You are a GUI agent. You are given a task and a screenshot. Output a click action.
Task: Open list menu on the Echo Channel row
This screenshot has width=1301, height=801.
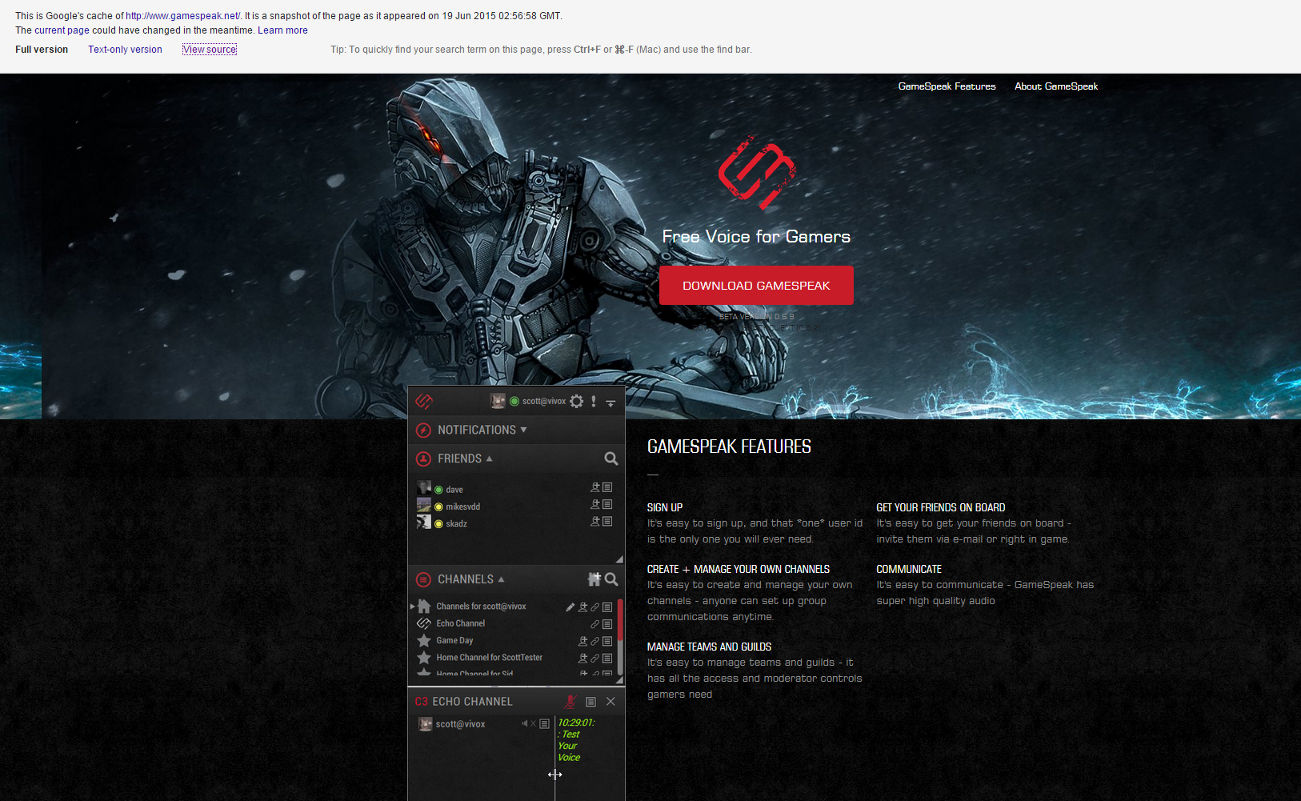(607, 624)
